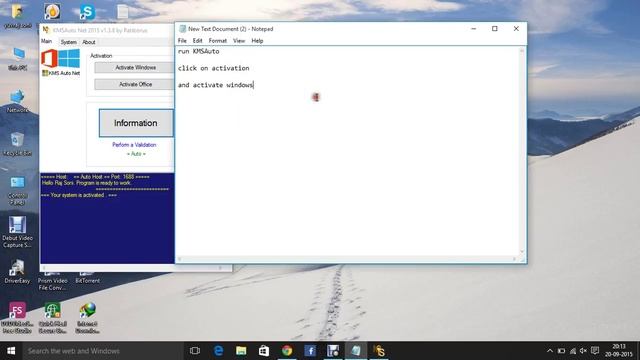This screenshot has width=640, height=360.
Task: Open Notepad's File menu
Action: point(182,41)
